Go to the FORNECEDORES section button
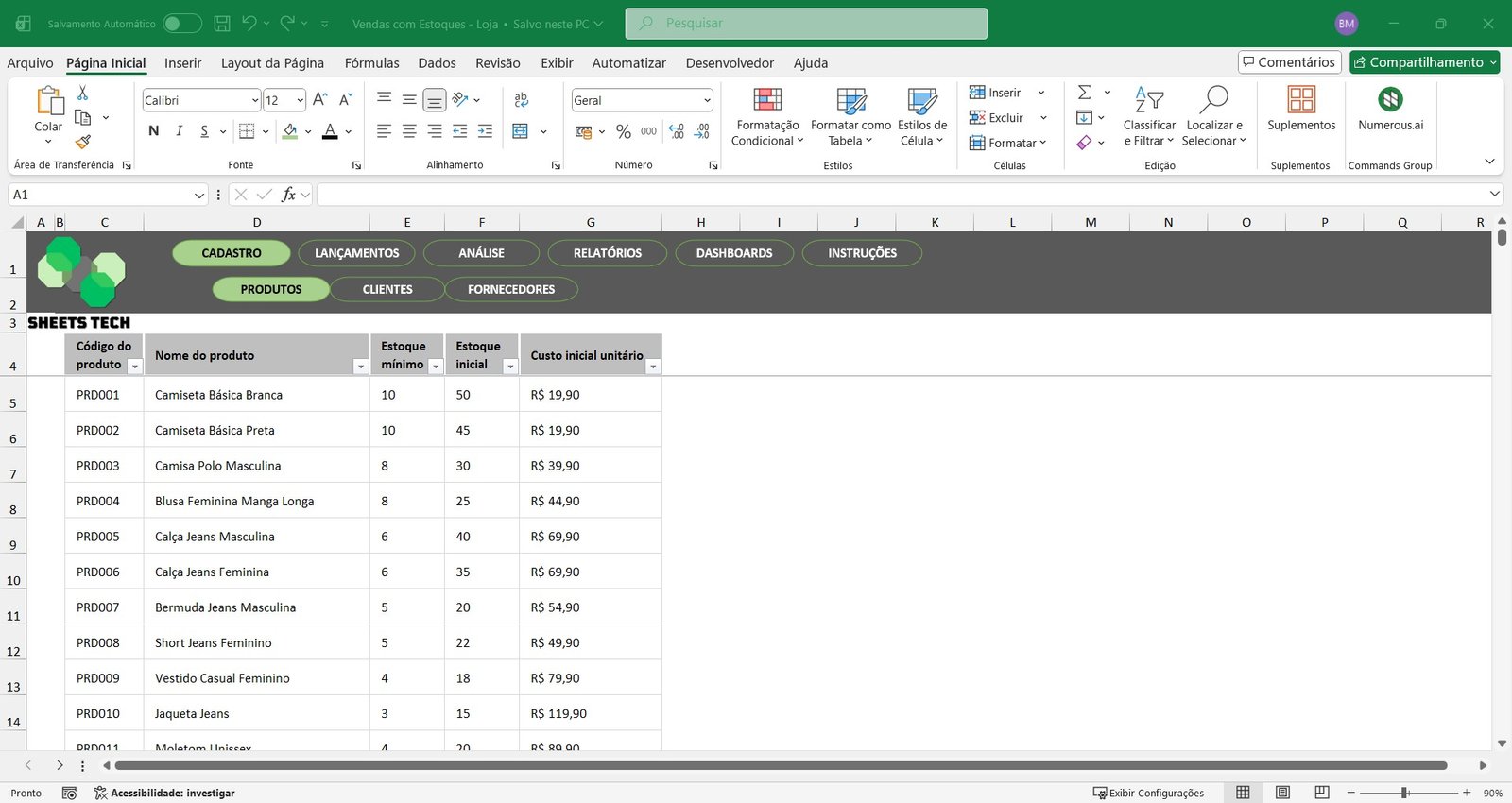This screenshot has width=1512, height=803. coord(511,289)
